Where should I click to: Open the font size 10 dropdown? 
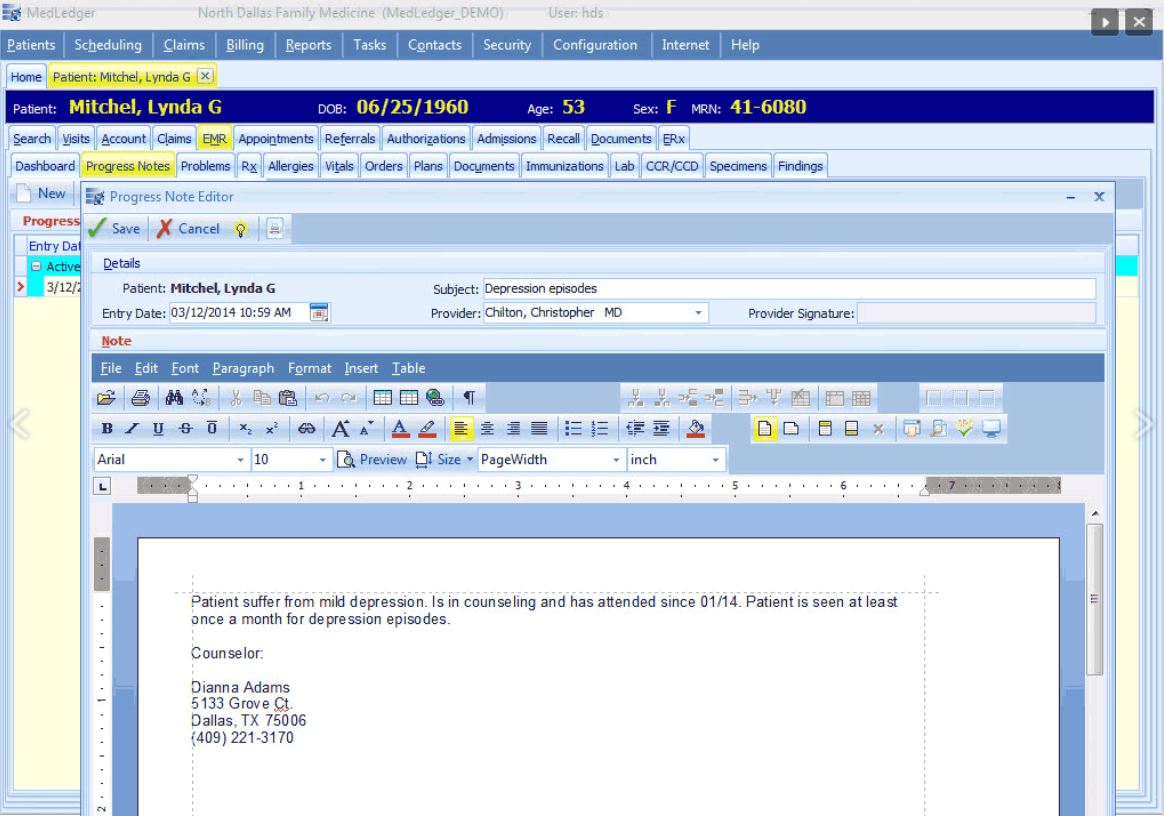322,460
